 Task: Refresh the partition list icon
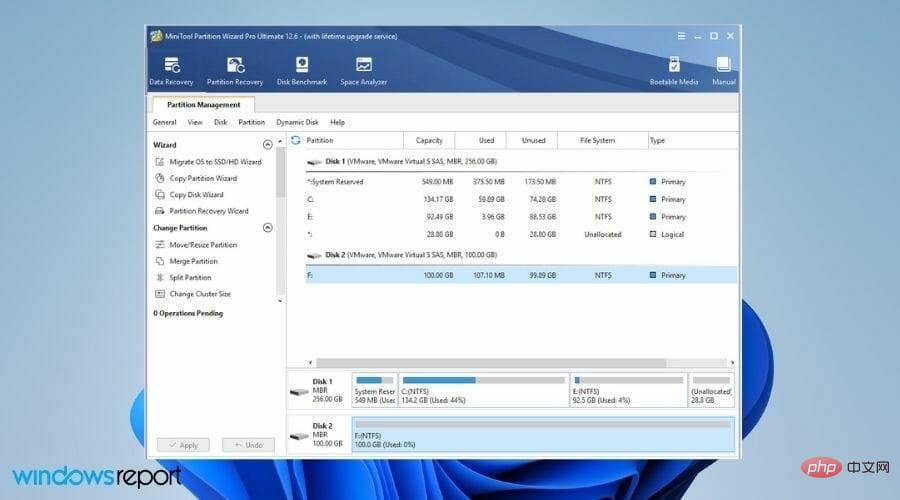[295, 140]
